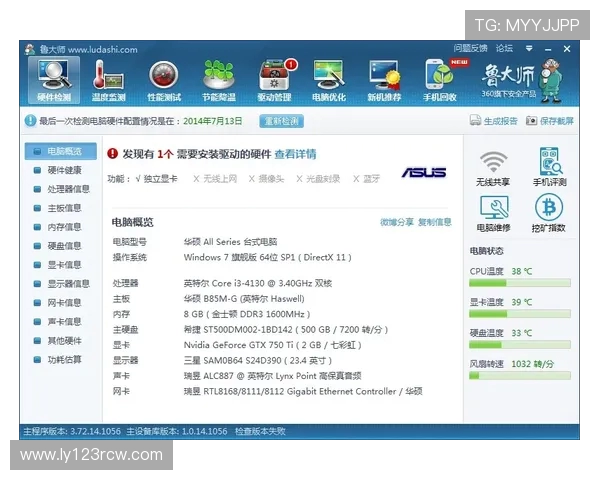Click the 摄像头 feature label
The image size is (600, 480).
click(271, 179)
